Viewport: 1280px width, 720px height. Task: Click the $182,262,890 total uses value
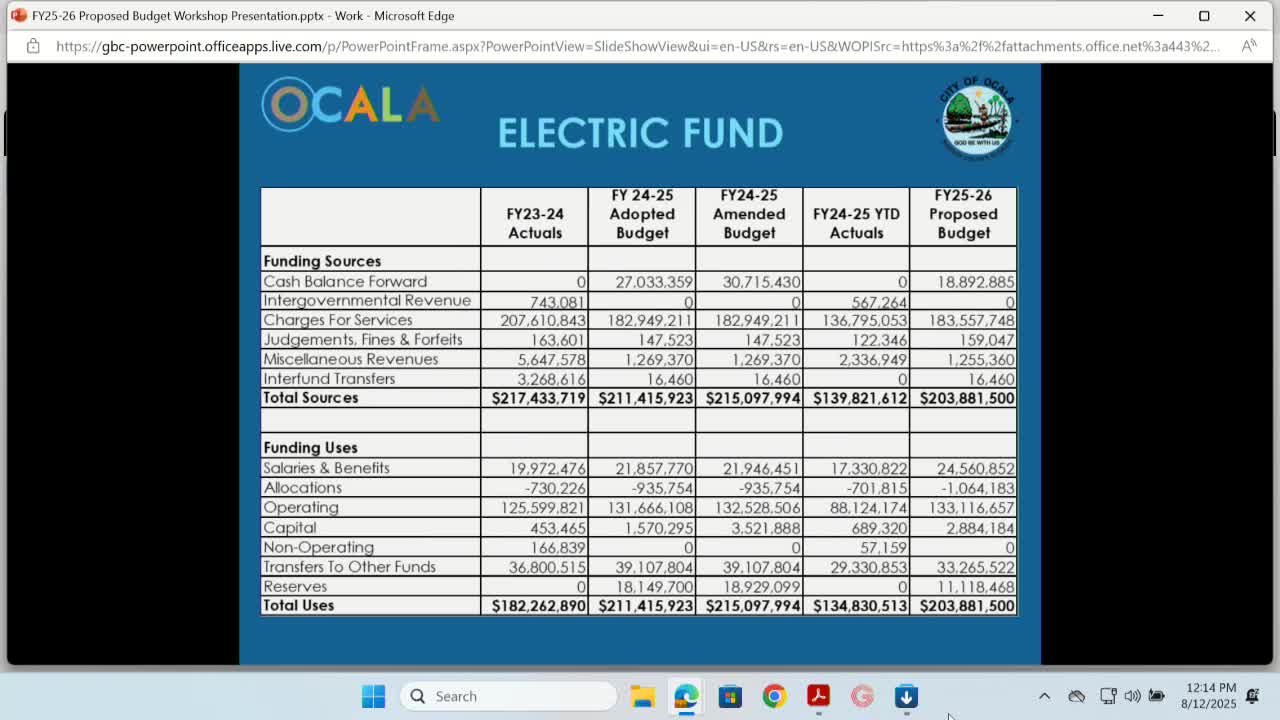(539, 606)
